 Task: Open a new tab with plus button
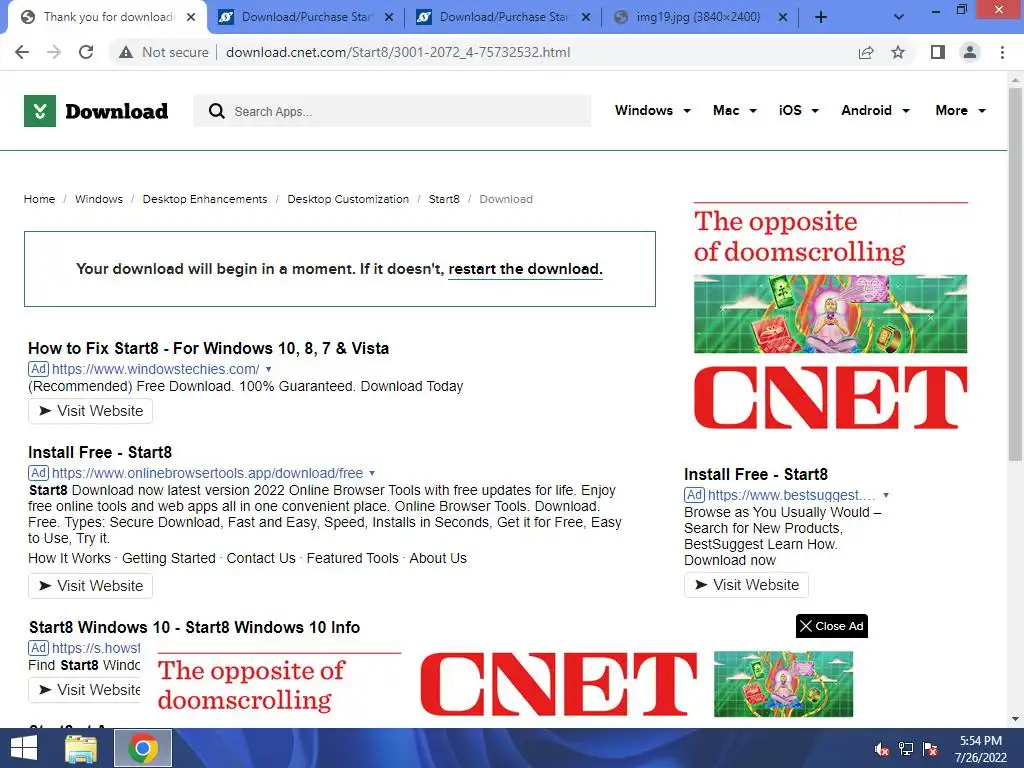[821, 18]
